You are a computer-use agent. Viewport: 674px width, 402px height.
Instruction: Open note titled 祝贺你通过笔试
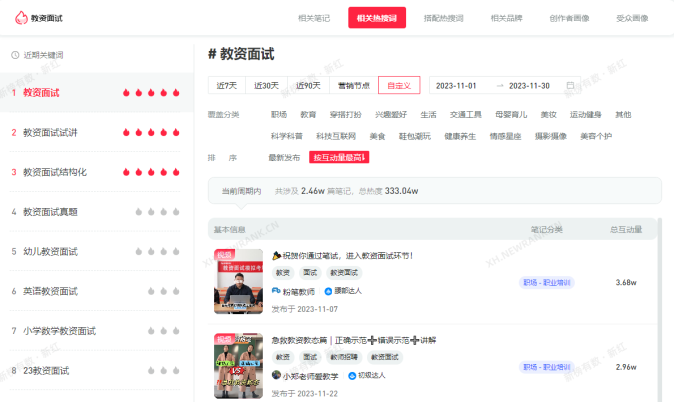click(x=343, y=256)
